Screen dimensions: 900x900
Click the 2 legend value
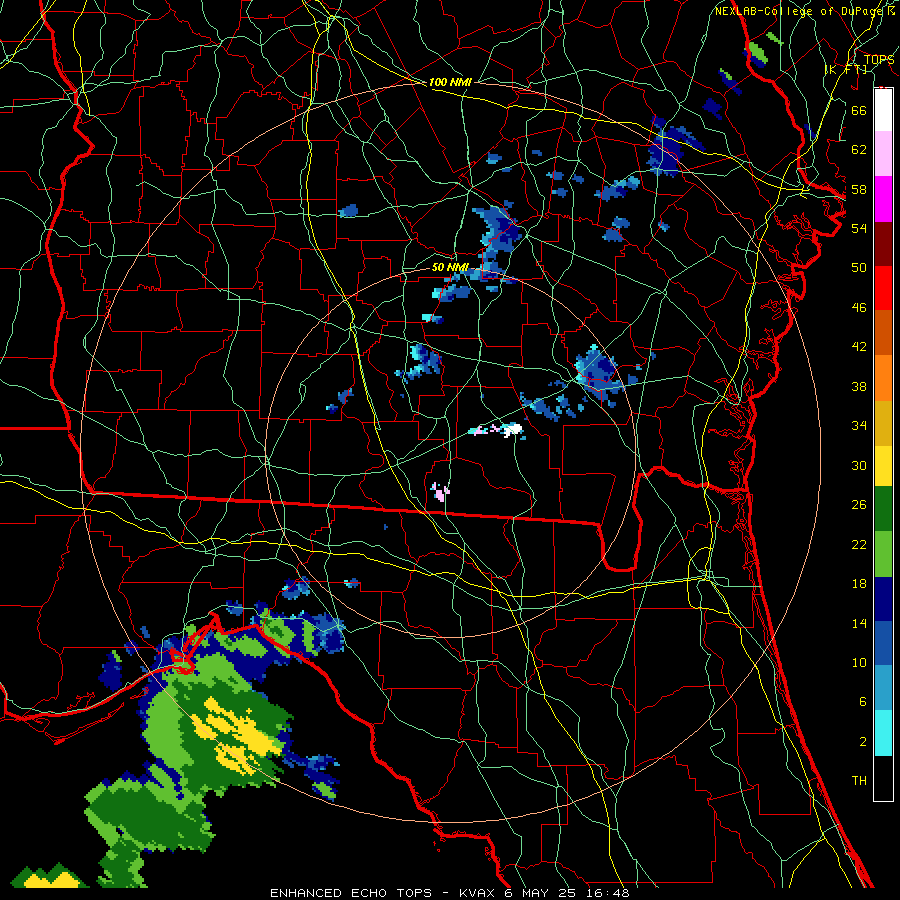(x=862, y=742)
